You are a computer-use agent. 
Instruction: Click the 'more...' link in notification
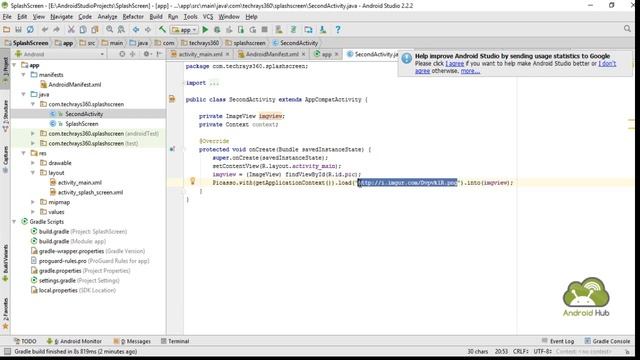pyautogui.click(x=470, y=71)
